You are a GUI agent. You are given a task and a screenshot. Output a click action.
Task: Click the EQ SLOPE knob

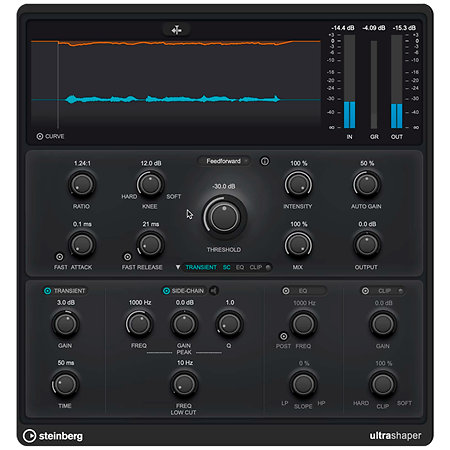point(303,384)
